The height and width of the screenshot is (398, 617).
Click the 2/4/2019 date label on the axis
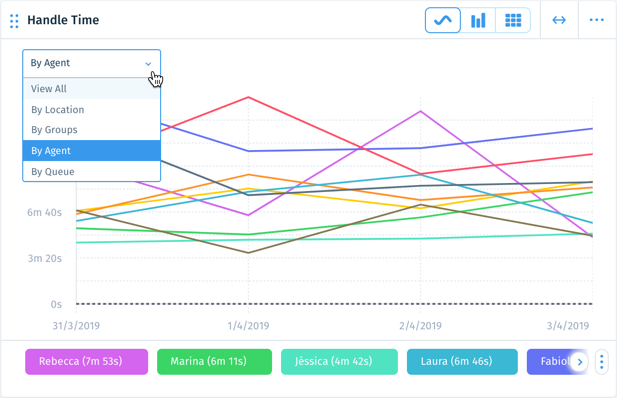pos(420,326)
